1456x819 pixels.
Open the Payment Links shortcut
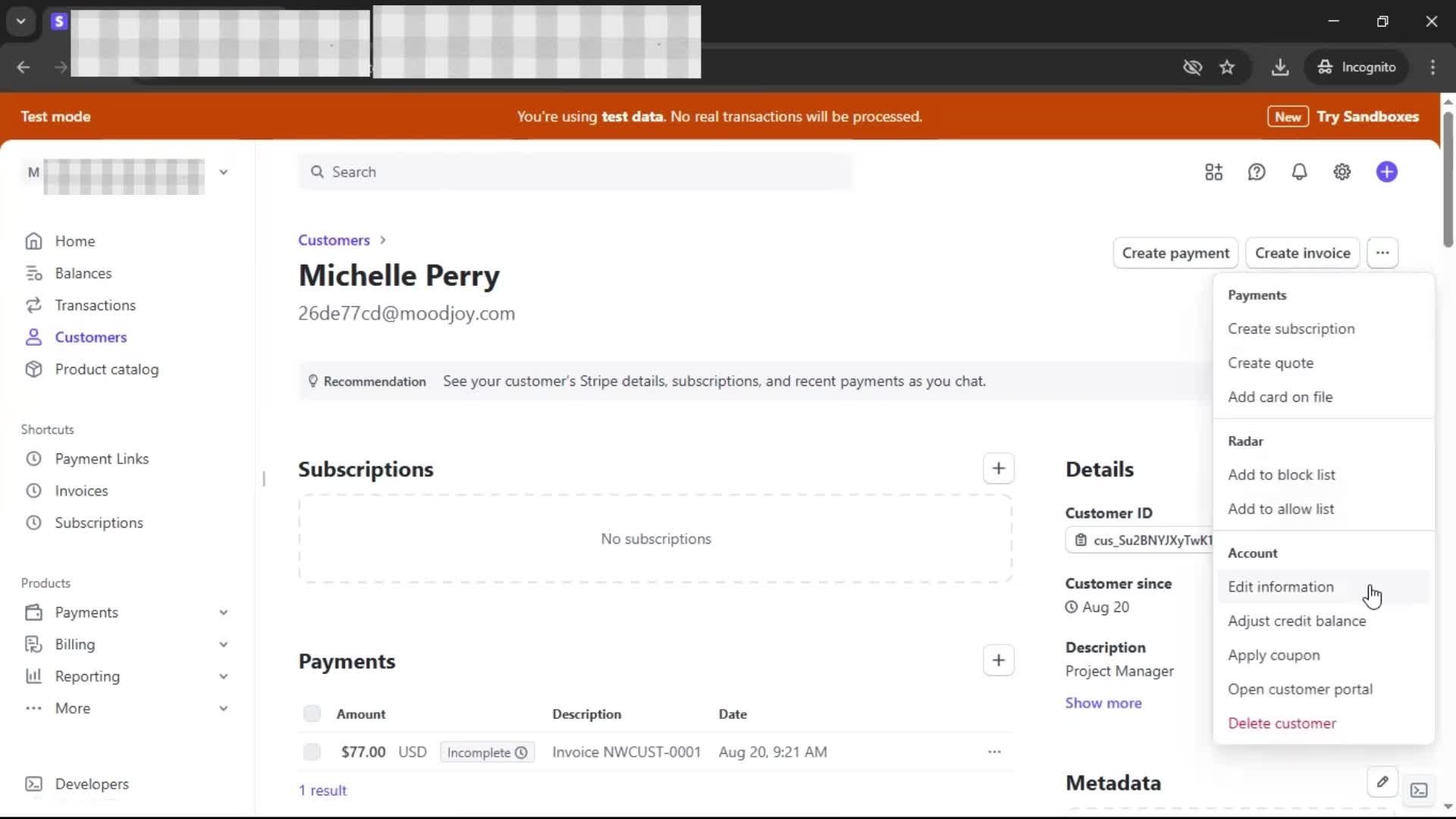(102, 459)
